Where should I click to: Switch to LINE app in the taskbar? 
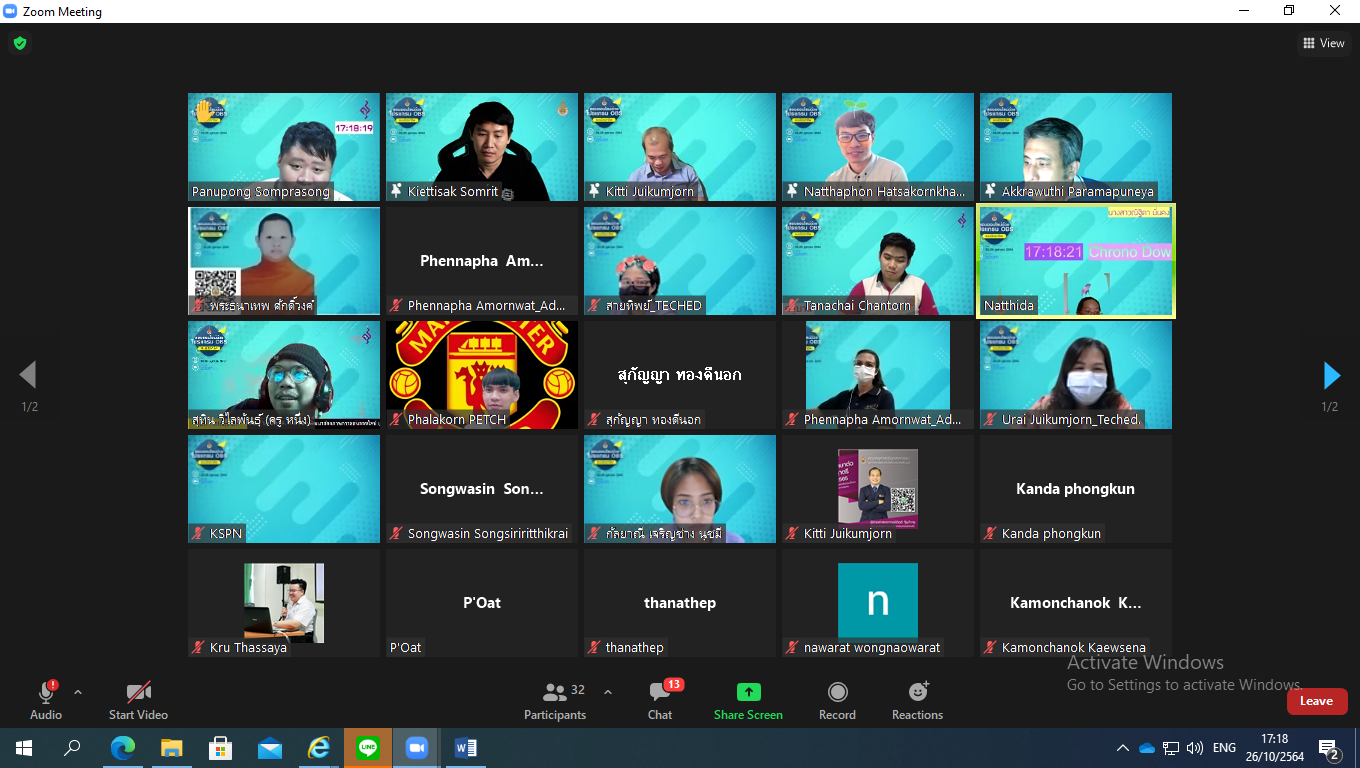click(367, 748)
